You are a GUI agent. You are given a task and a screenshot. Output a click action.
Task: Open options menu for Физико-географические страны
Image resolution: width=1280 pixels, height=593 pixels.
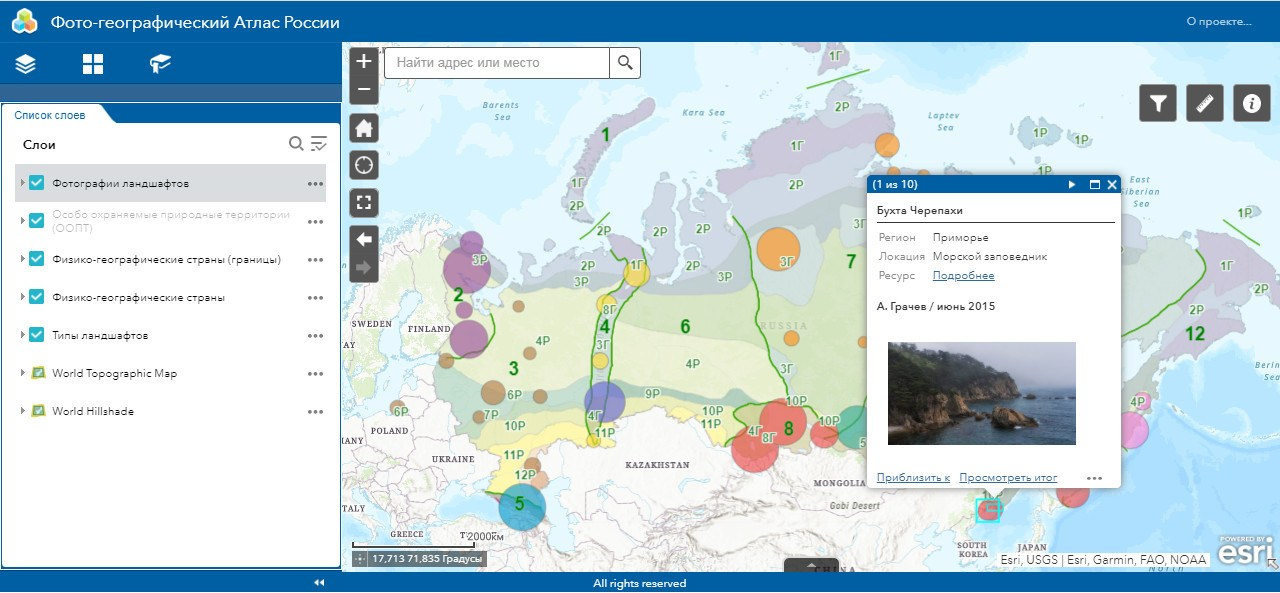[315, 298]
